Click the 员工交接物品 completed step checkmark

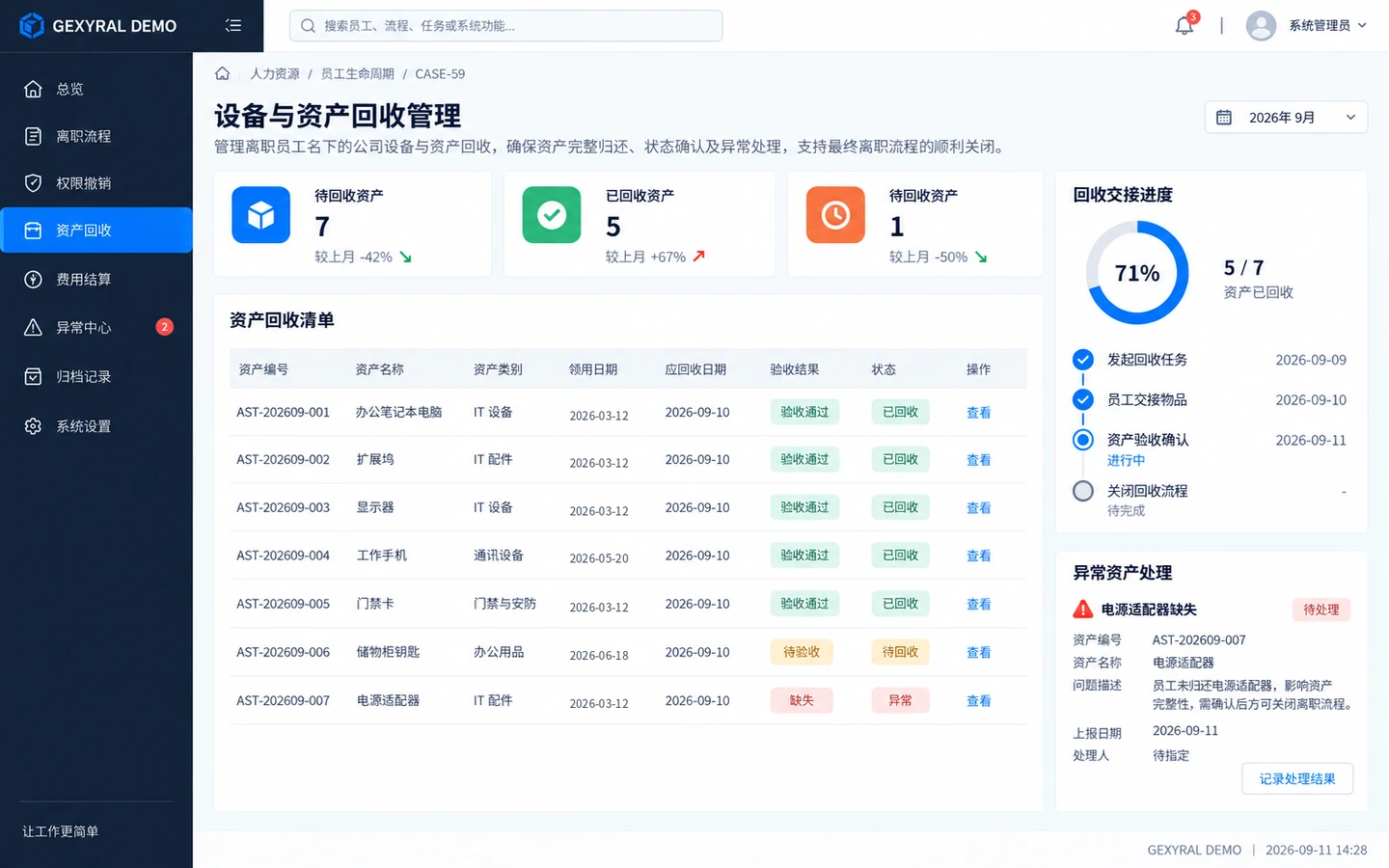1083,399
